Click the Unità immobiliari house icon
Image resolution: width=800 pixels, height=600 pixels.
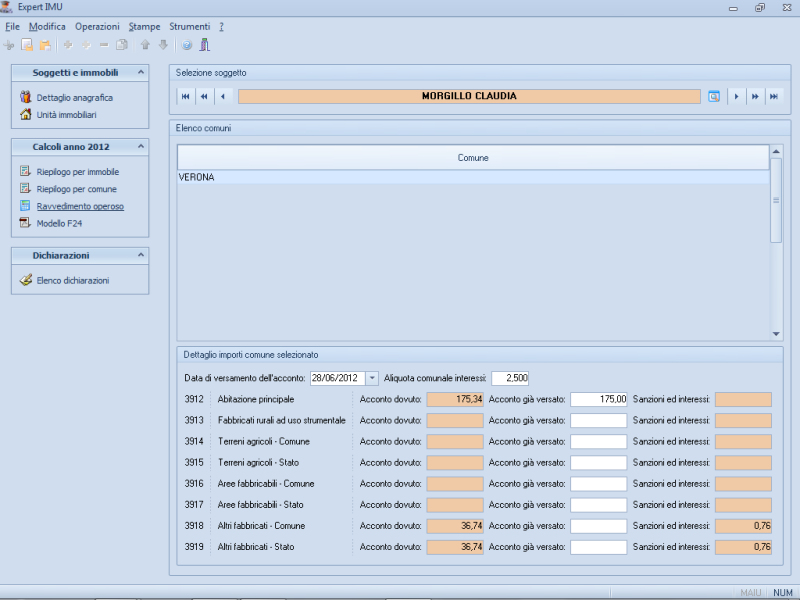[x=26, y=115]
